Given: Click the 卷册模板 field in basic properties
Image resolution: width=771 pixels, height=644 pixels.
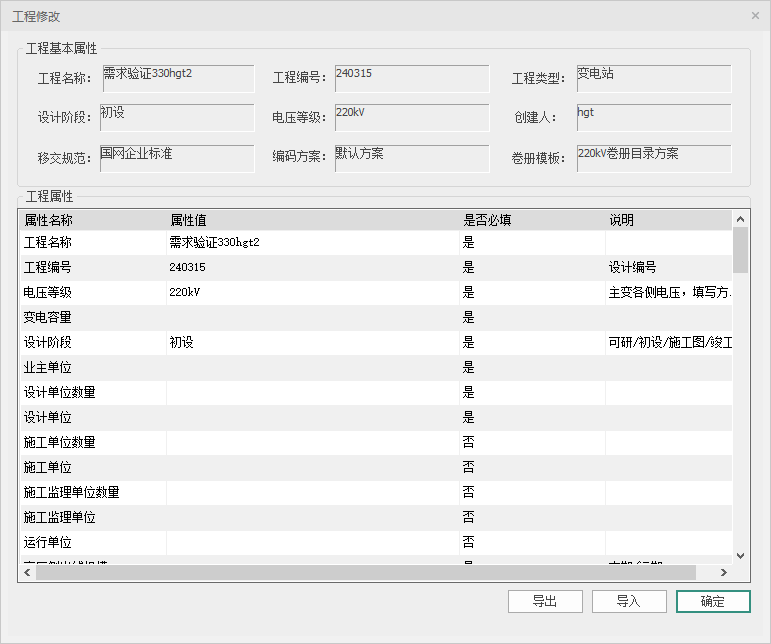Looking at the screenshot, I should click(x=653, y=158).
